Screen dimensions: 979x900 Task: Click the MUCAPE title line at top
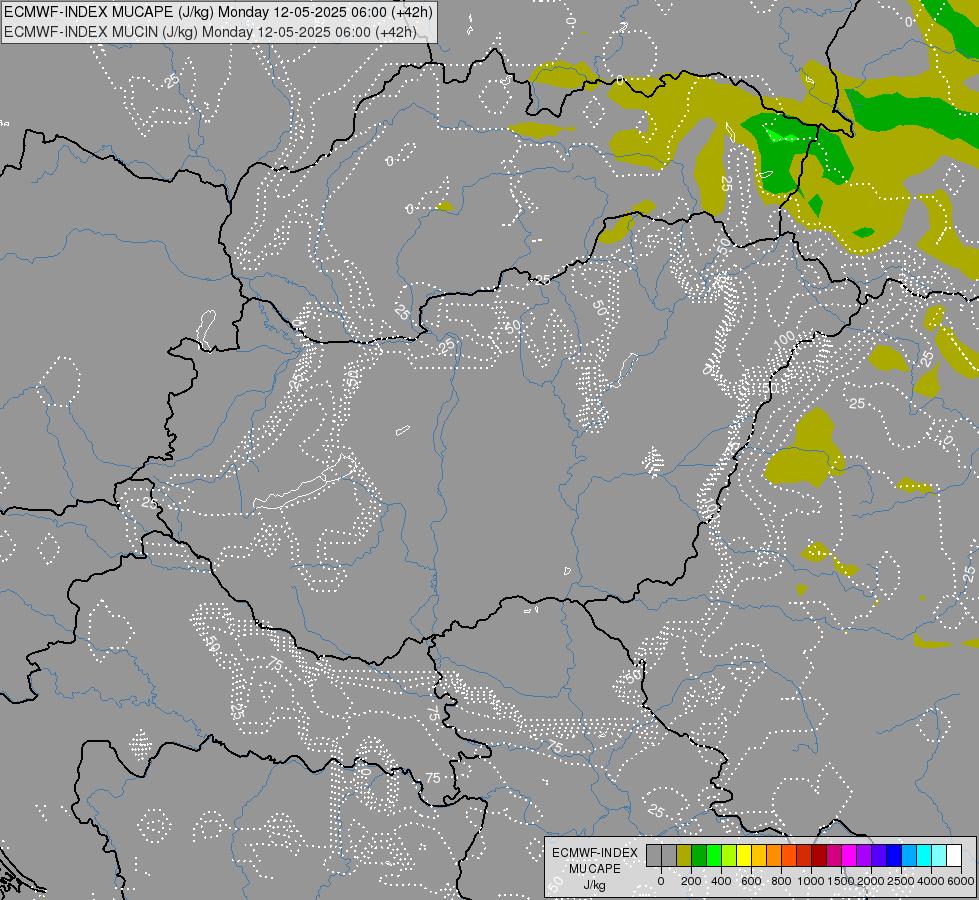tap(218, 11)
